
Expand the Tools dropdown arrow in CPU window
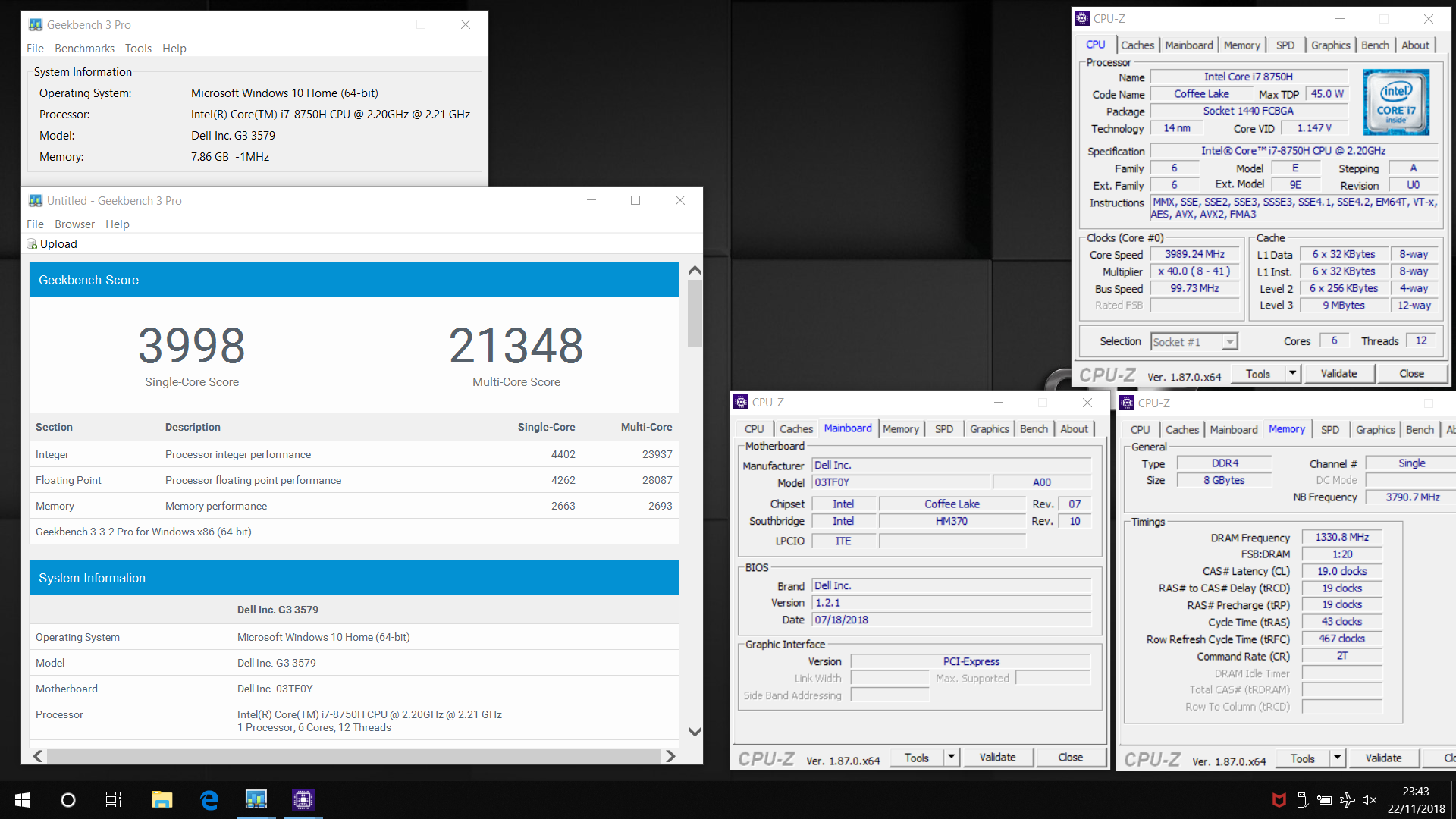(x=1293, y=374)
